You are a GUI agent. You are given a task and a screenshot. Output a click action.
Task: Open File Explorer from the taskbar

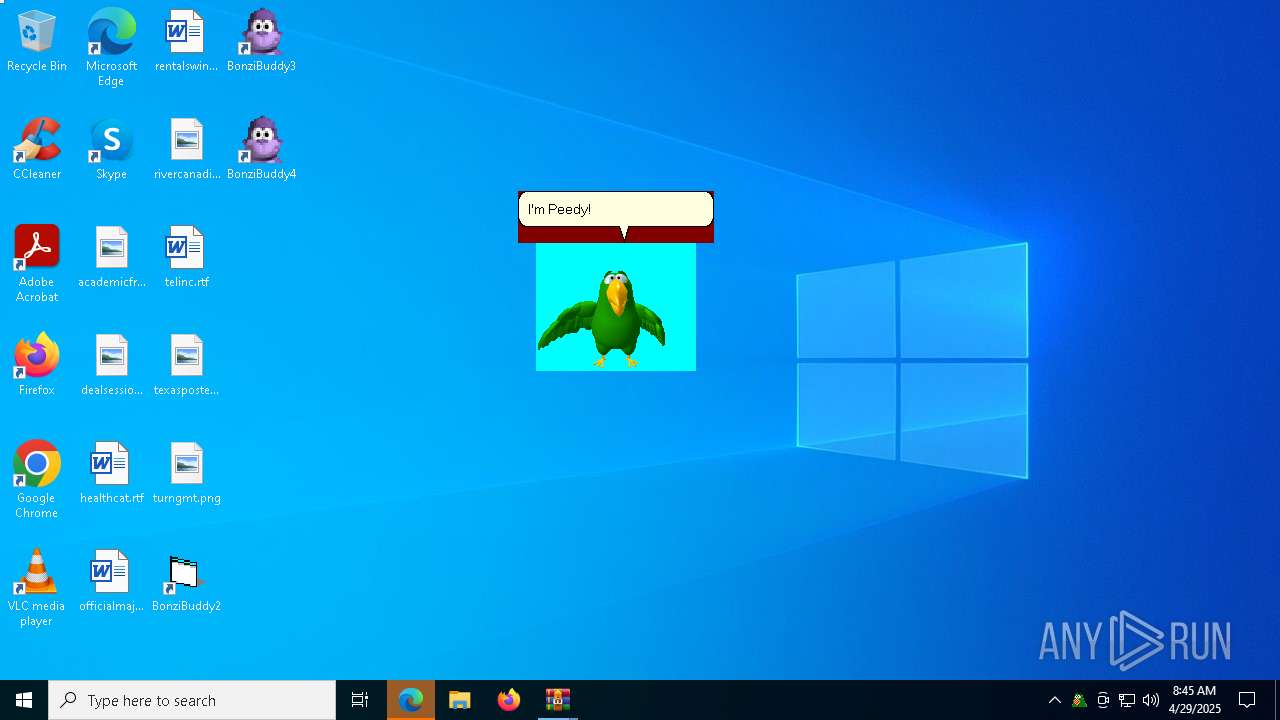coord(460,700)
